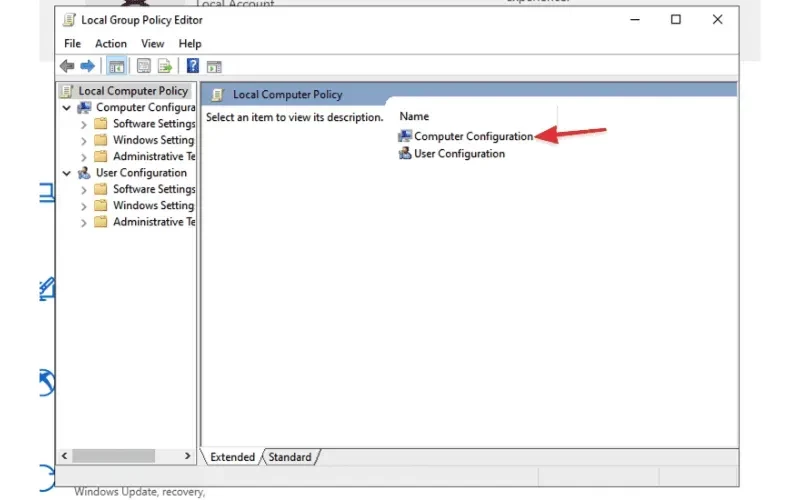
Task: Toggle Show/Hide Action Pane toolbar icon
Action: (x=214, y=66)
